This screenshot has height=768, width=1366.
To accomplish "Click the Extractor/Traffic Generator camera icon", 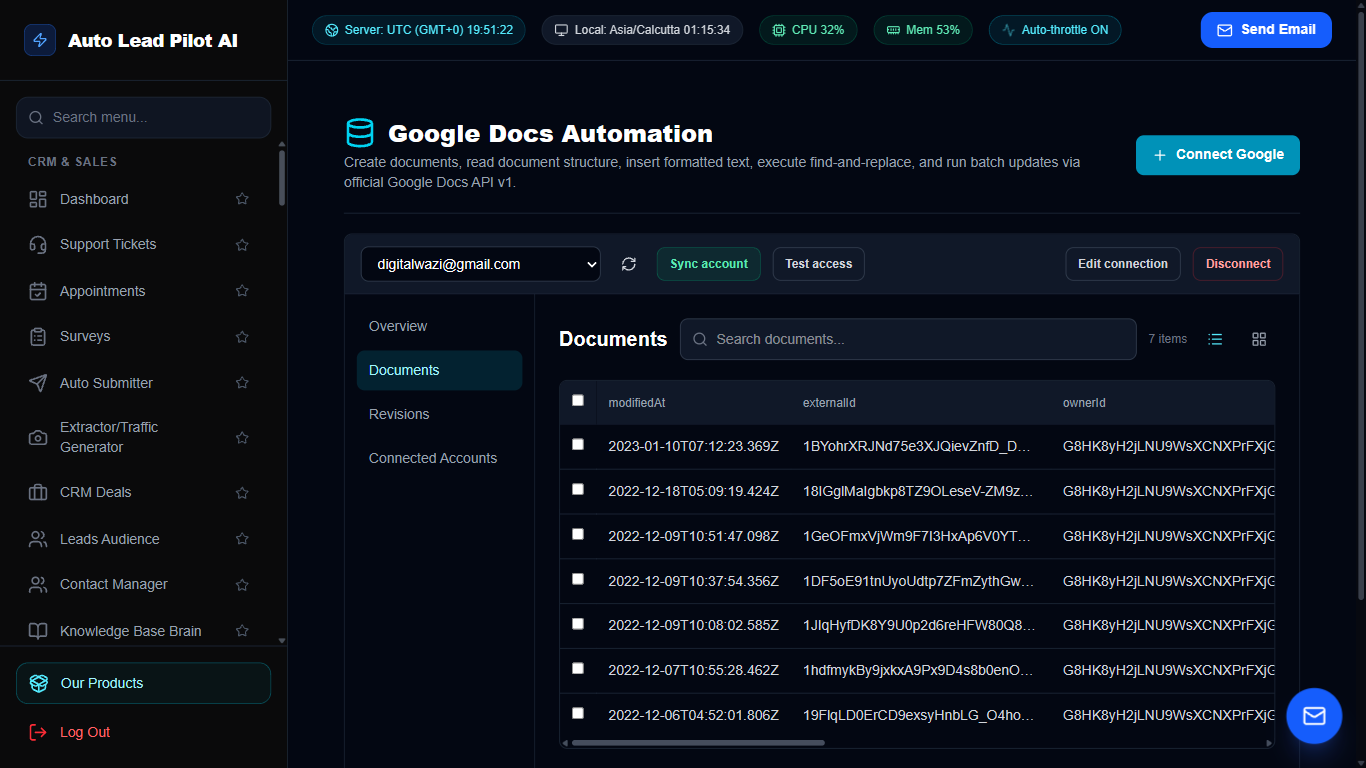I will coord(38,437).
